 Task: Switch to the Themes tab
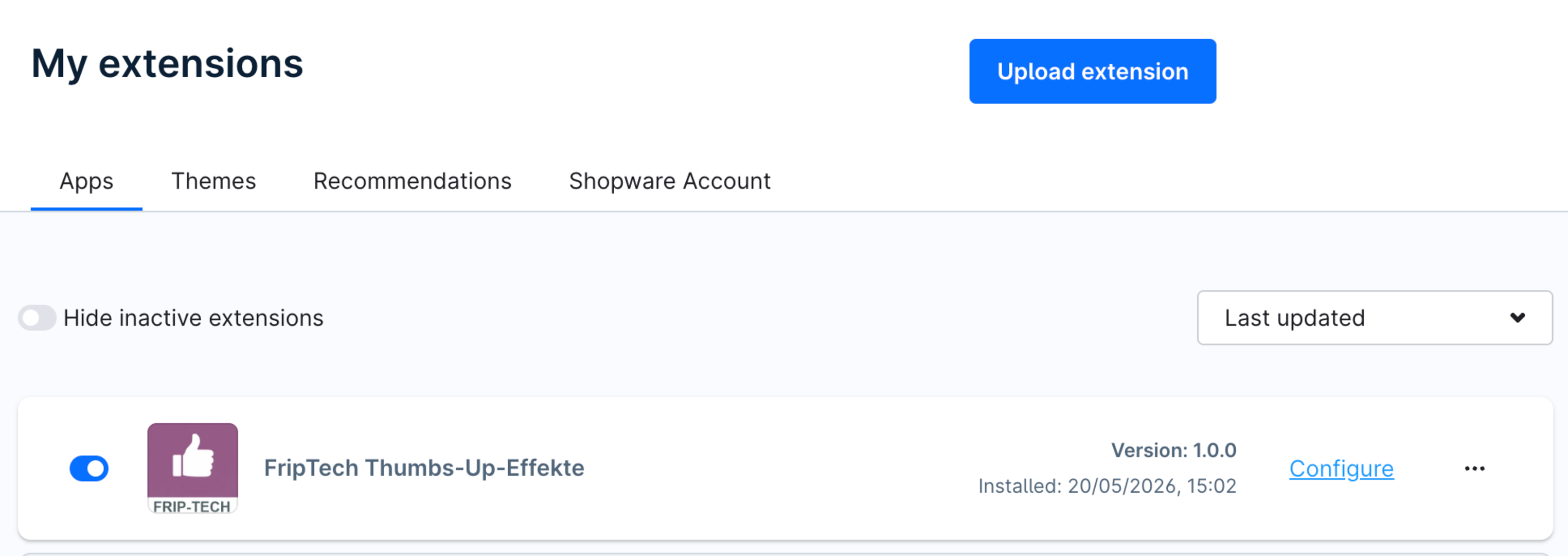(x=213, y=181)
